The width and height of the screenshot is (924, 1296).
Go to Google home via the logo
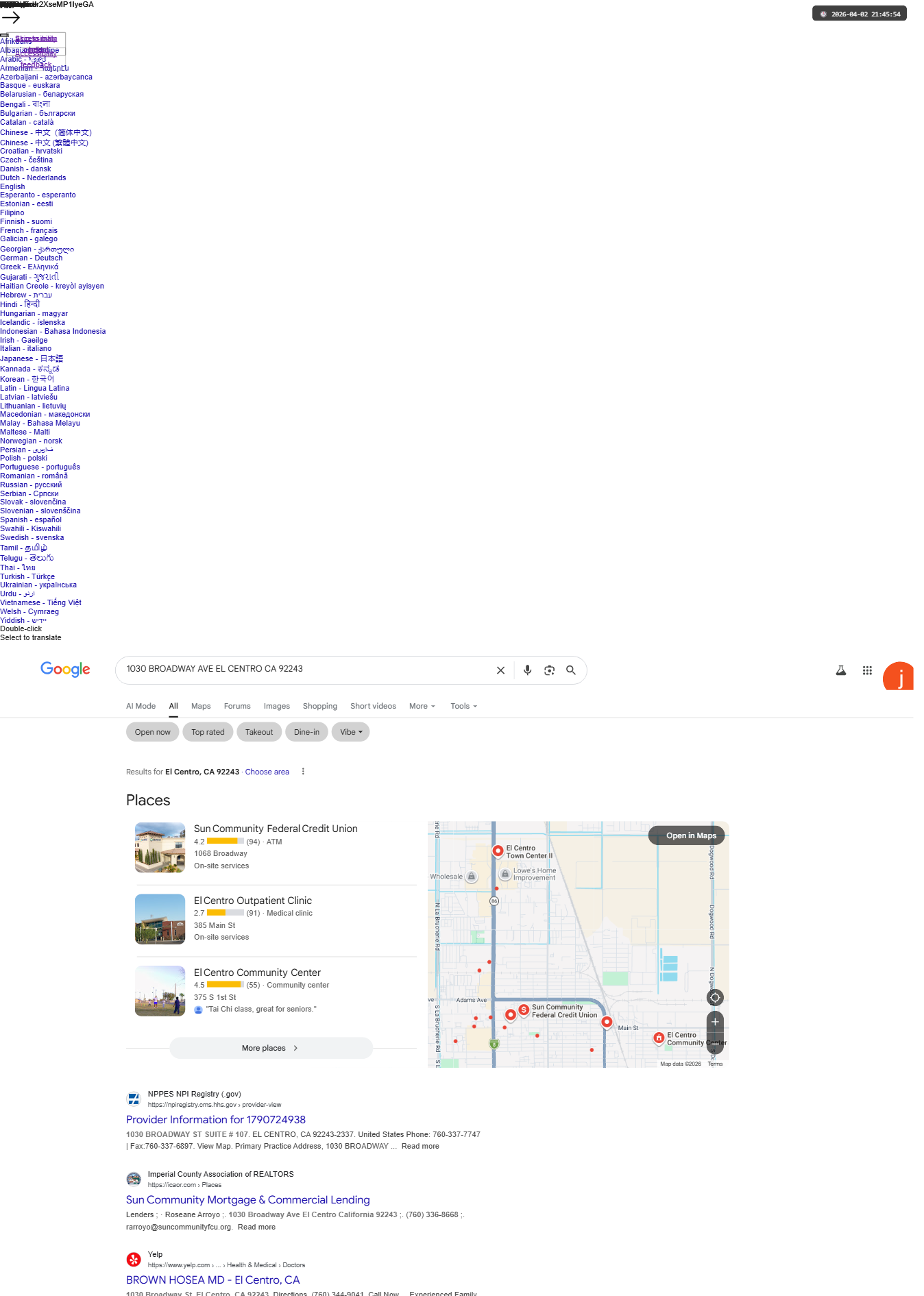click(65, 670)
